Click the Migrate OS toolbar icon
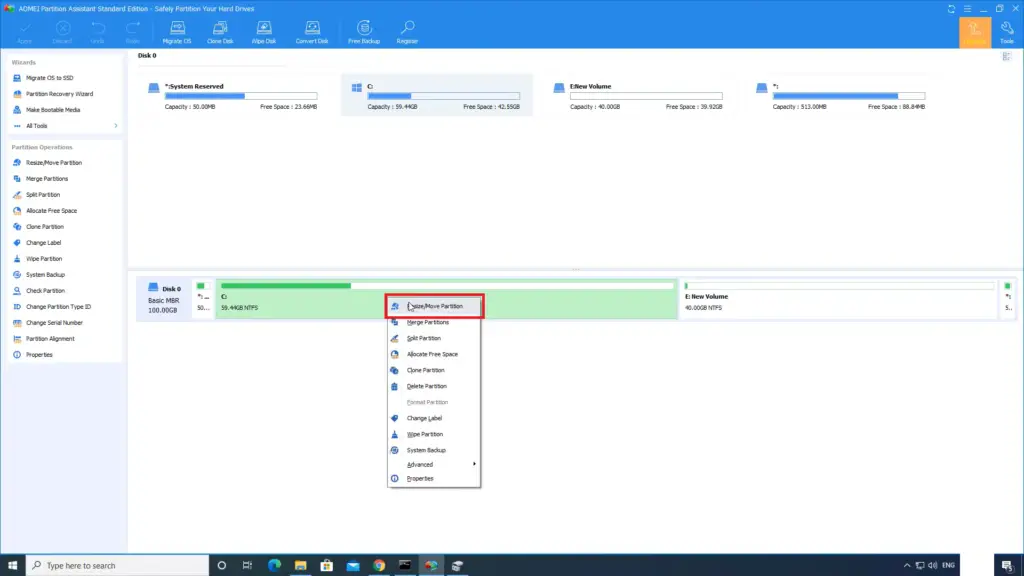Image resolution: width=1024 pixels, height=576 pixels. click(177, 32)
